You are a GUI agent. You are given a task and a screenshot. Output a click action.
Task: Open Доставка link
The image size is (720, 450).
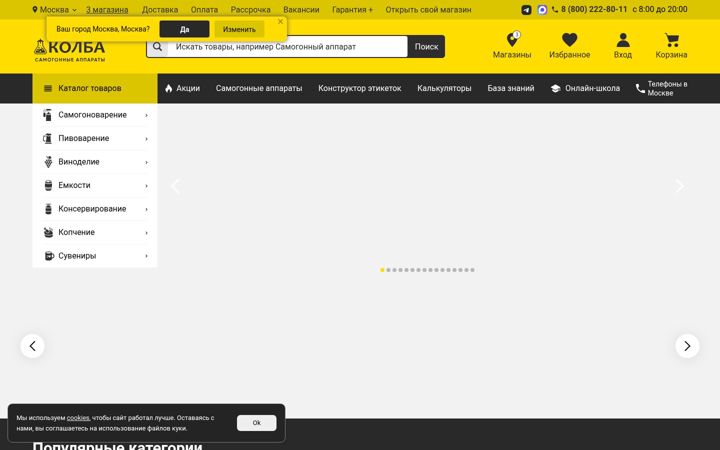(x=160, y=10)
